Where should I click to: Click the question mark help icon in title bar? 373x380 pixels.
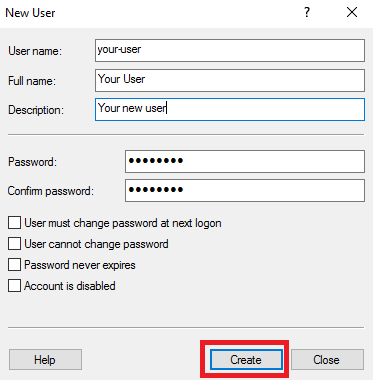point(307,13)
